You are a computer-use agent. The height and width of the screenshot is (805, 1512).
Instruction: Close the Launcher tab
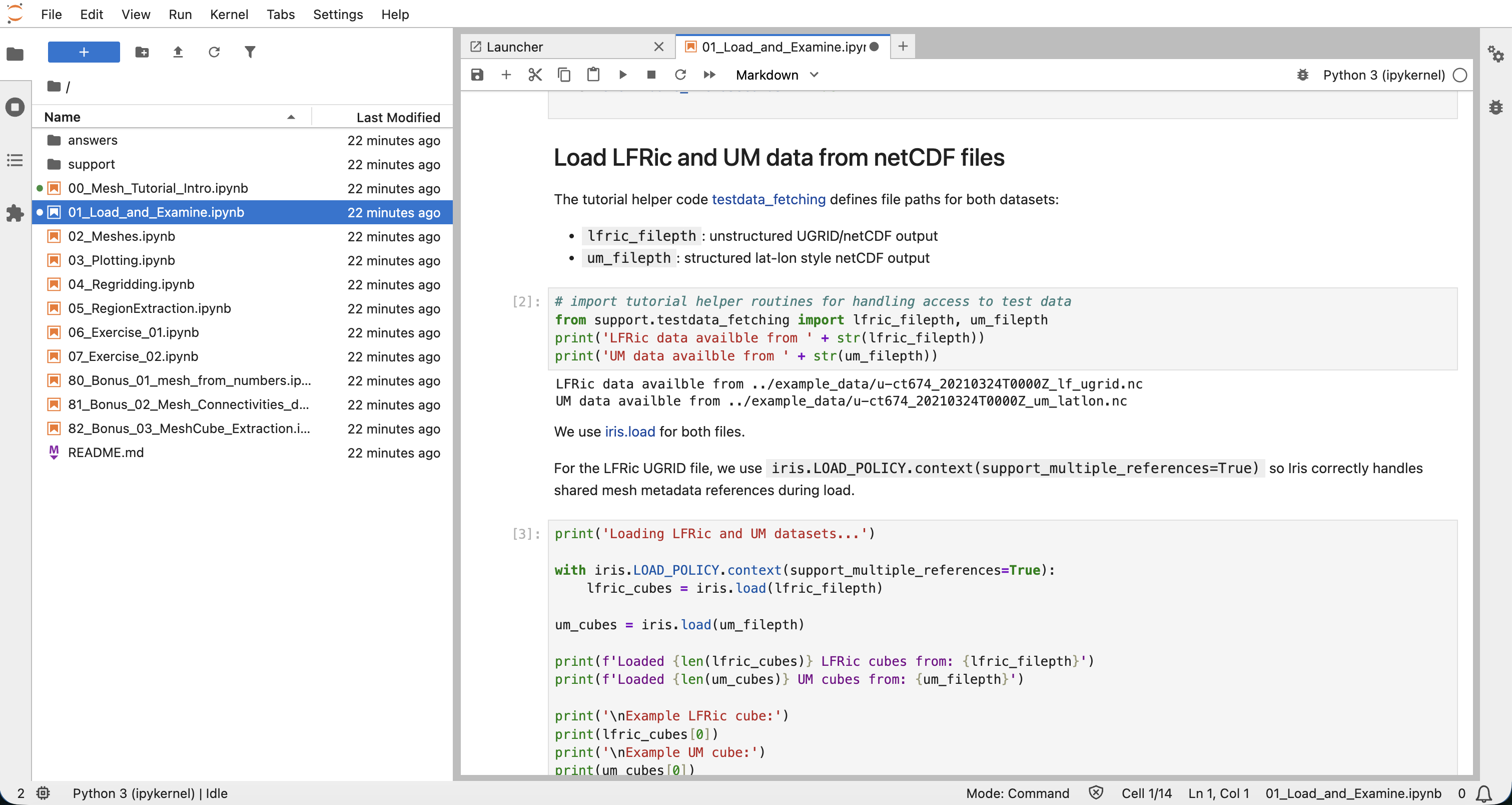click(x=659, y=47)
